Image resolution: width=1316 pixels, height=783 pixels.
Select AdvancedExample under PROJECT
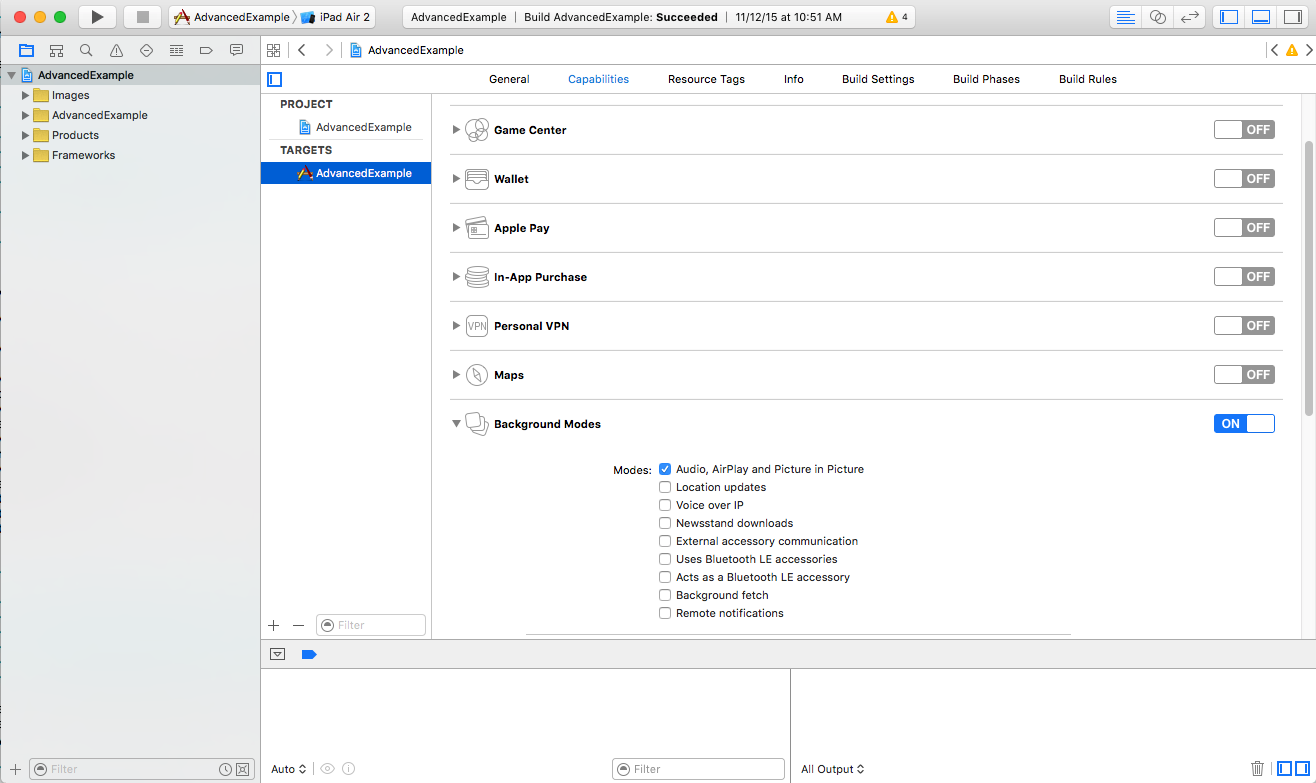click(x=363, y=127)
